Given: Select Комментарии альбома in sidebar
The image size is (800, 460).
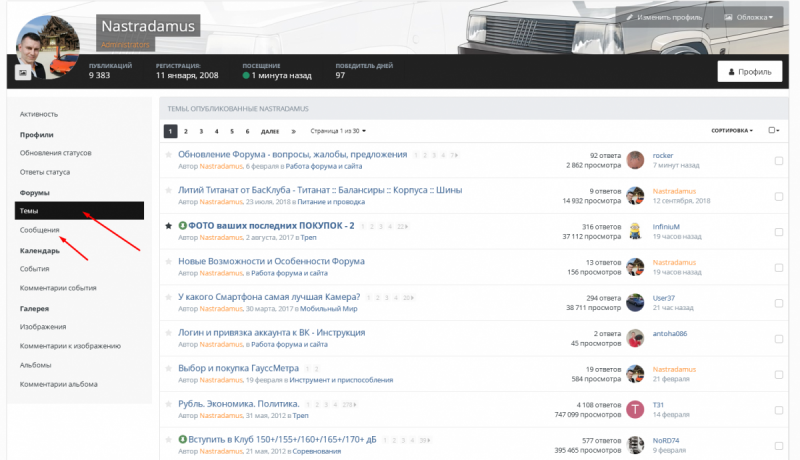Looking at the screenshot, I should tap(59, 385).
